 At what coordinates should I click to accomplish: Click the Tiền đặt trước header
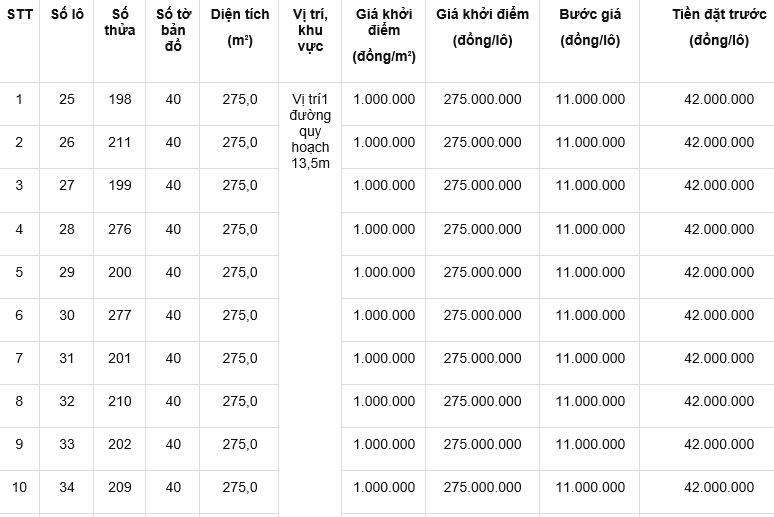pos(719,27)
